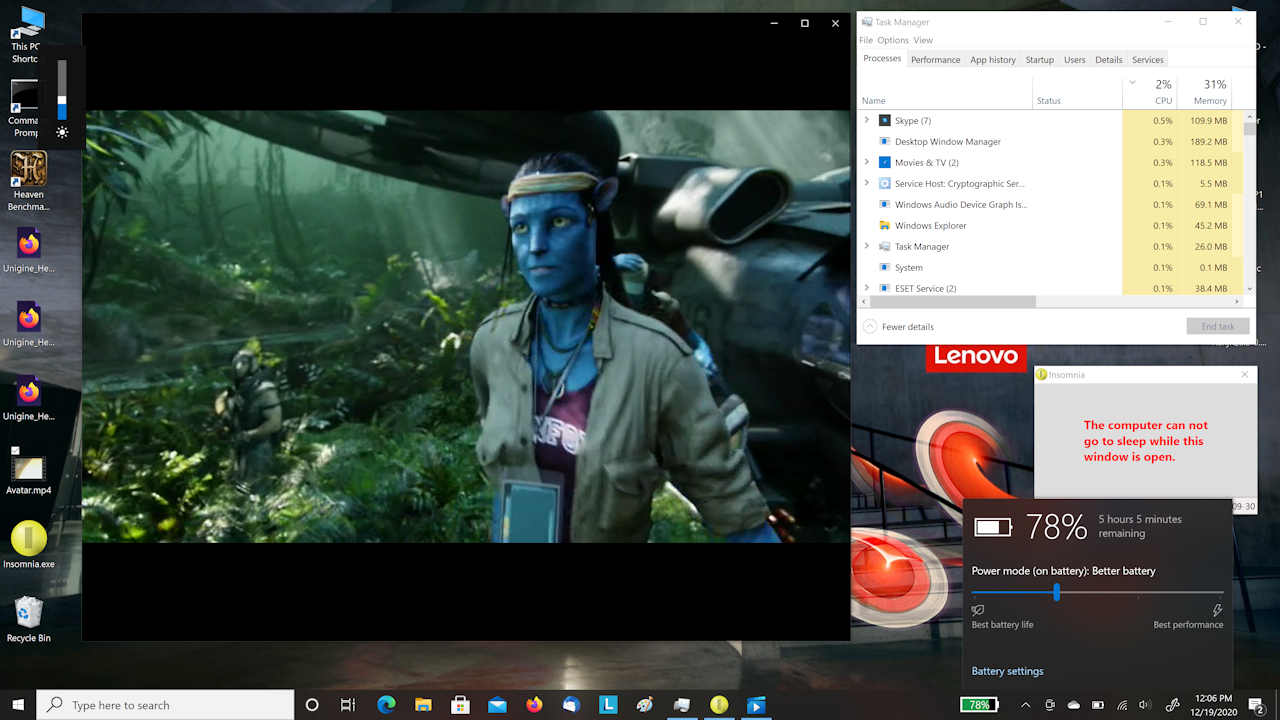This screenshot has height=720, width=1280.
Task: Open File Explorer from the taskbar
Action: pyautogui.click(x=423, y=705)
